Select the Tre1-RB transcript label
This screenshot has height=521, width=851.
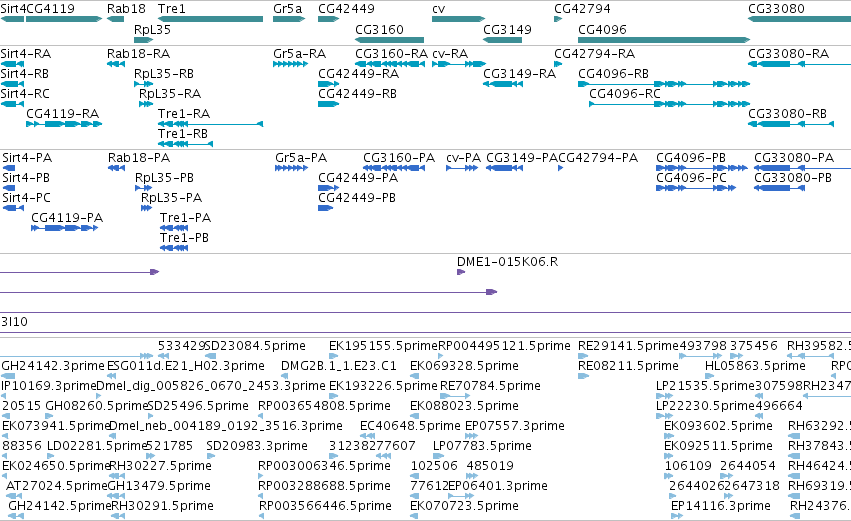tap(183, 134)
